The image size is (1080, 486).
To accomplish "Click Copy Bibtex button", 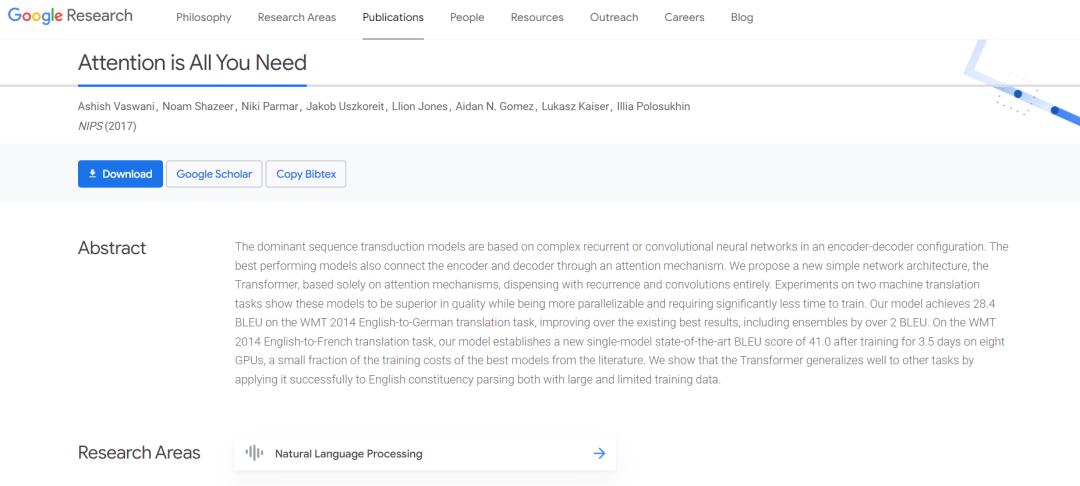I will tap(307, 174).
